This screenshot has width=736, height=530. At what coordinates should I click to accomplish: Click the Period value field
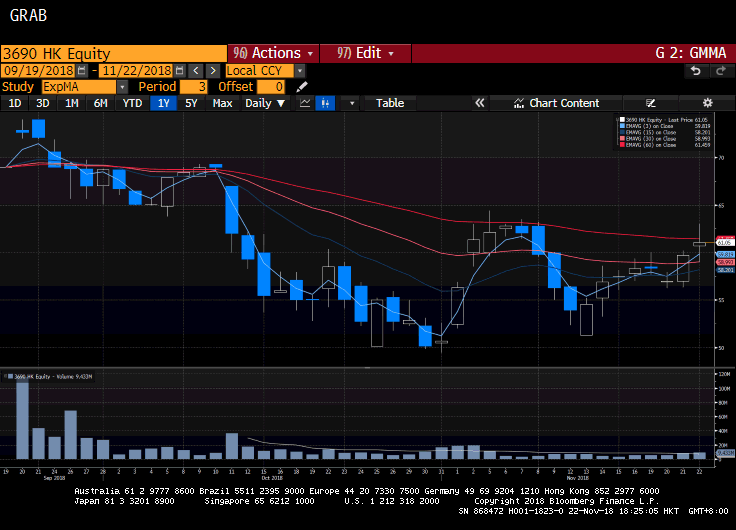193,87
